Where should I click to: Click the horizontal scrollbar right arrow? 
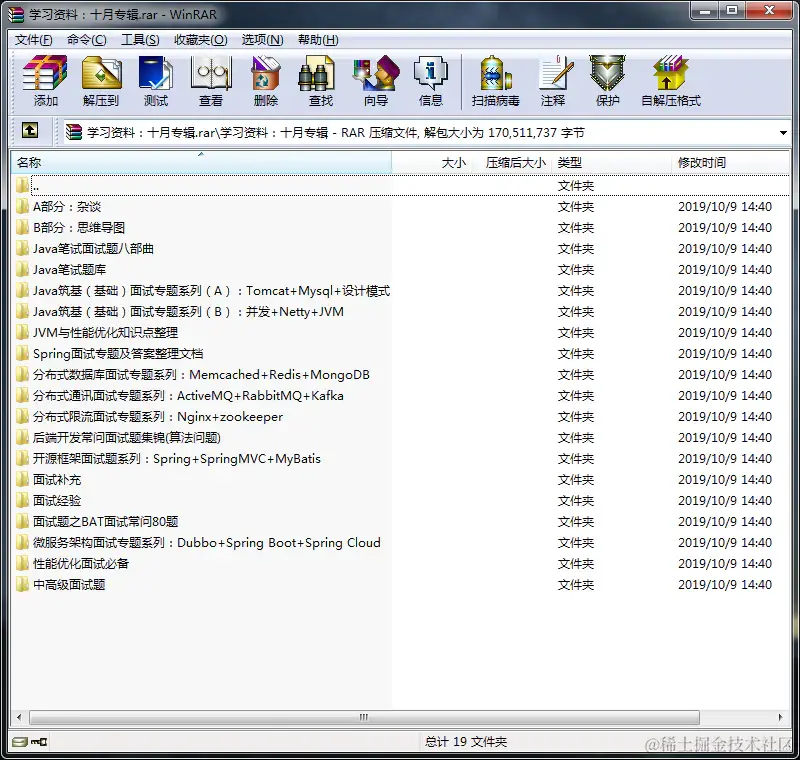pos(780,717)
